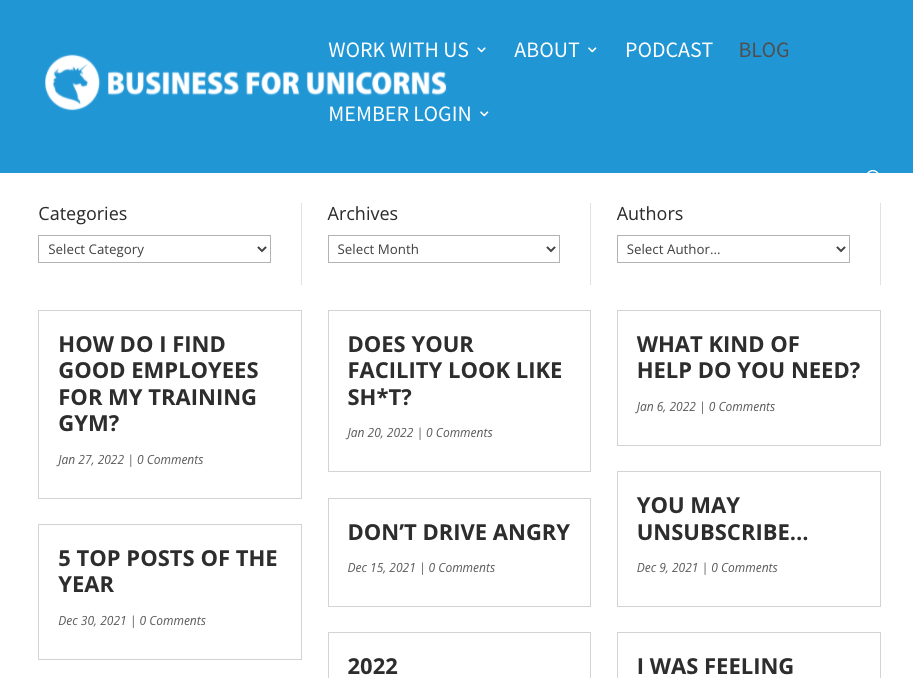Read 'Does Your Facility Look Like Sh*t?'

pyautogui.click(x=454, y=370)
